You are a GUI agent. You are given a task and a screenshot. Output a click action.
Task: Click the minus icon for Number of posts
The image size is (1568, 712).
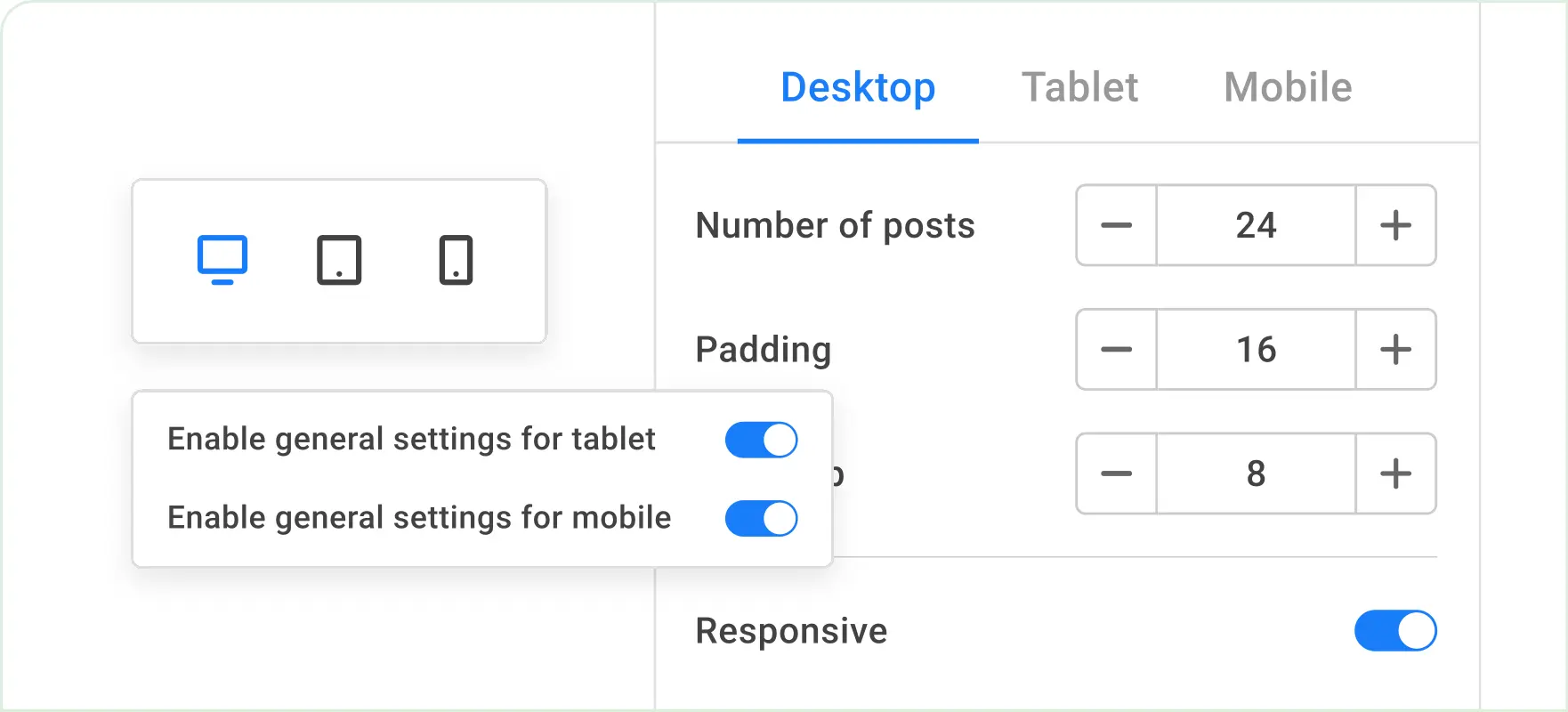pyautogui.click(x=1115, y=226)
